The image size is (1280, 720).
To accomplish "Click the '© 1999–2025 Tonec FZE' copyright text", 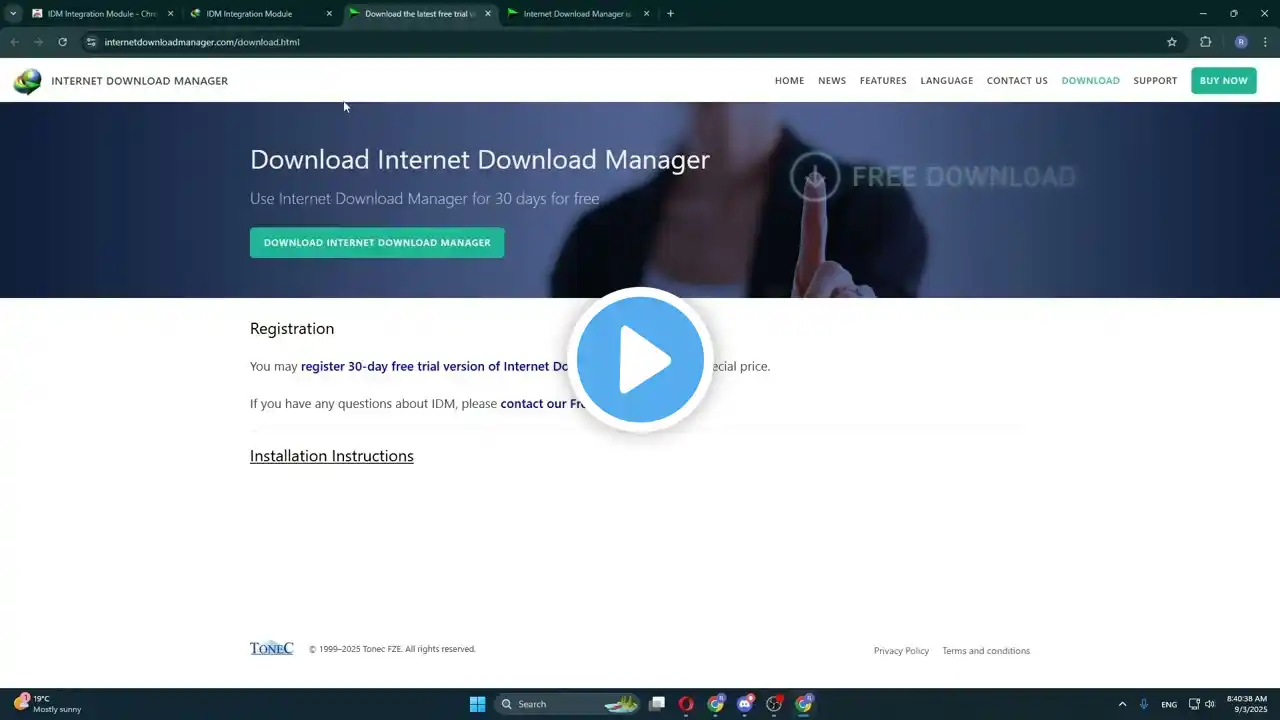I will tap(392, 649).
